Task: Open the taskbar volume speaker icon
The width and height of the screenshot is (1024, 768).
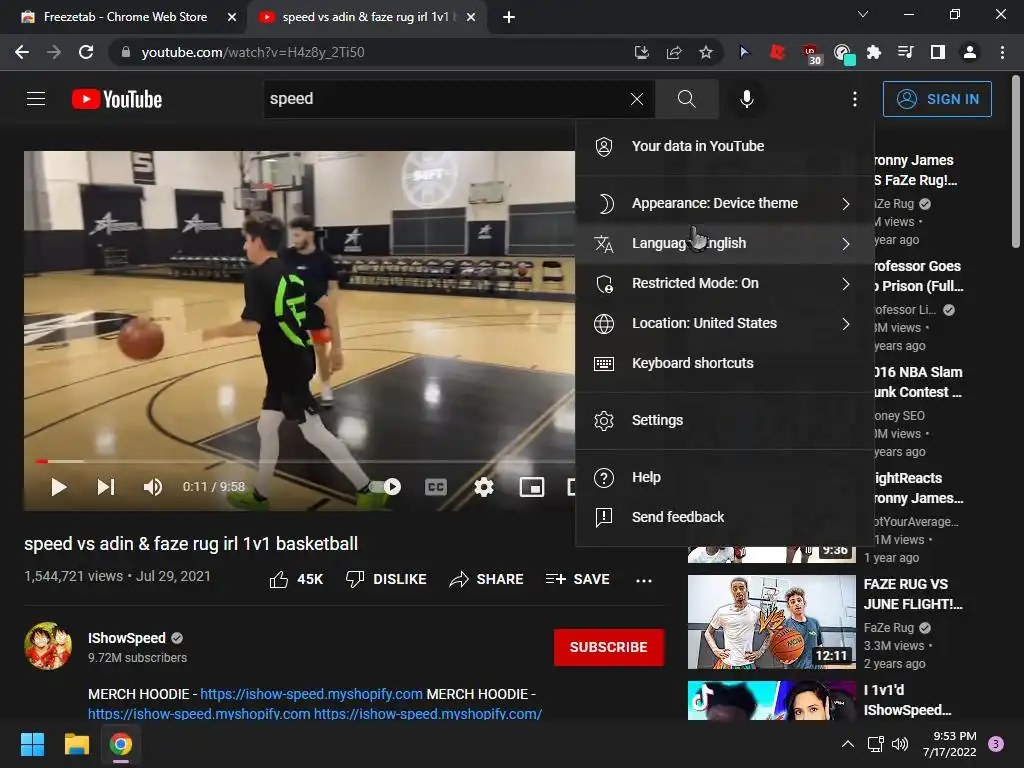Action: 900,744
